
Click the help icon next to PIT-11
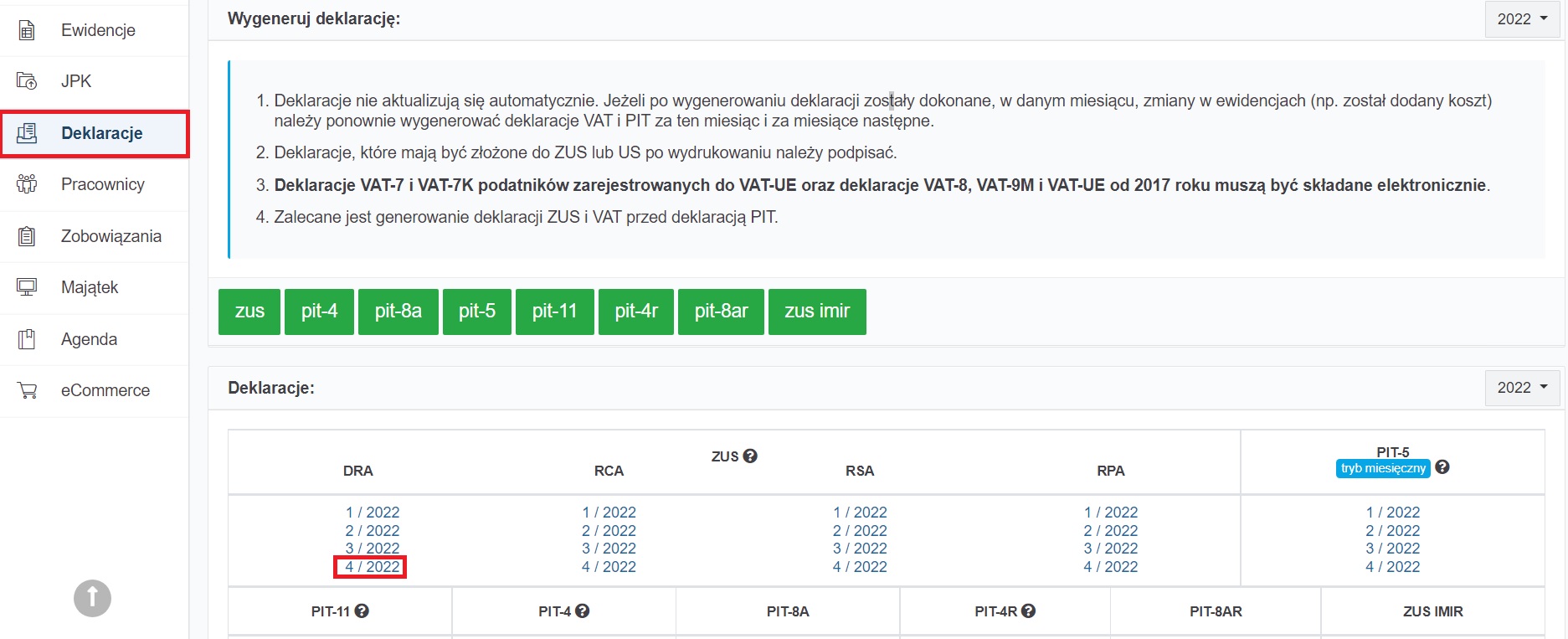pos(362,611)
